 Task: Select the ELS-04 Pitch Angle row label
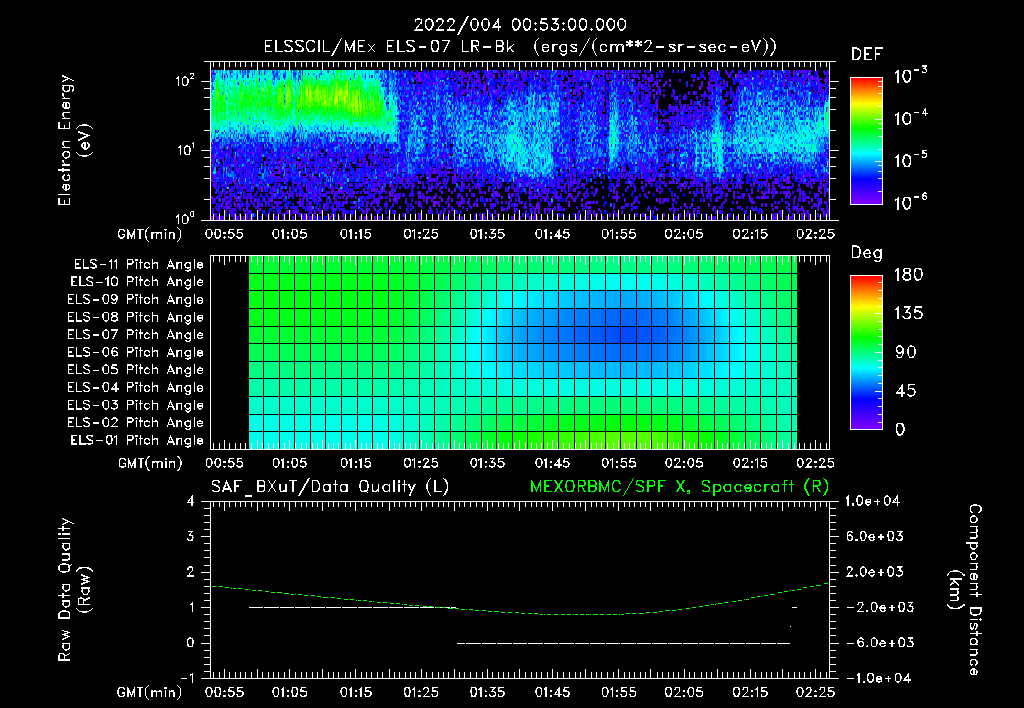136,387
